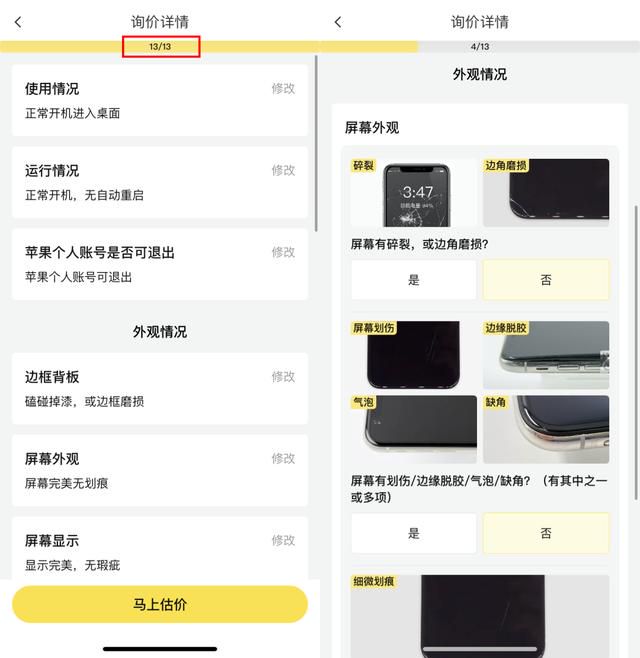Open the 细微划痕 fine scratch example image
Viewport: 640px width, 658px height.
[480, 616]
